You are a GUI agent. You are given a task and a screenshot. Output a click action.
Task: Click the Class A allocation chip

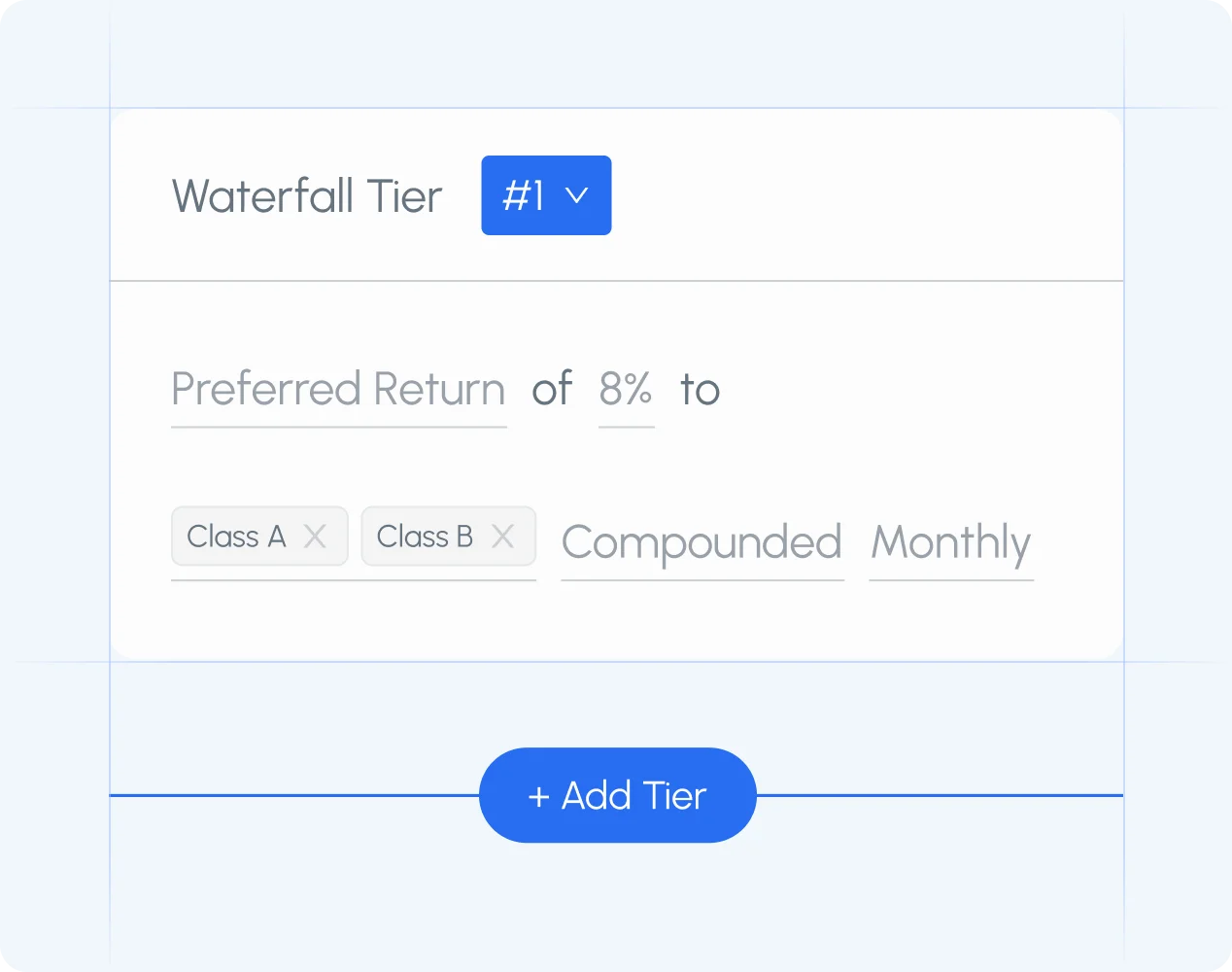238,536
